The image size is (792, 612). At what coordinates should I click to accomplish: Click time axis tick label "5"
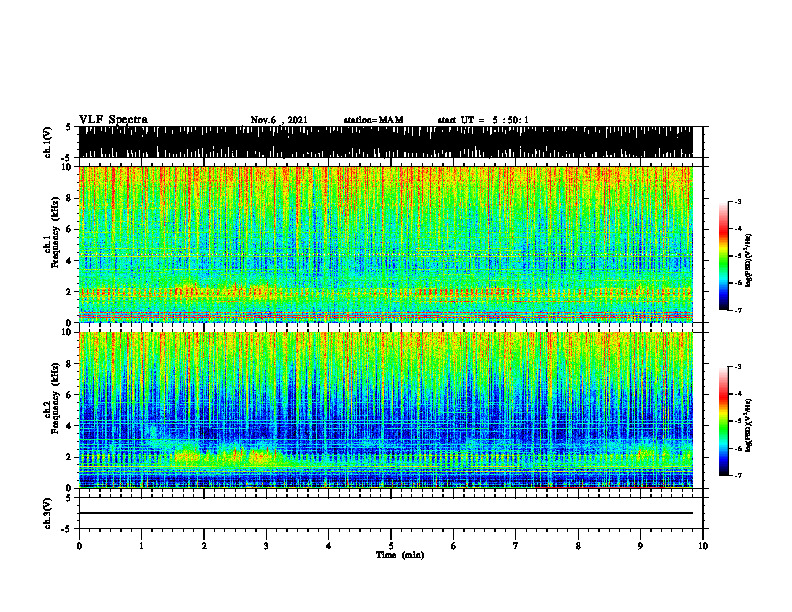click(391, 546)
